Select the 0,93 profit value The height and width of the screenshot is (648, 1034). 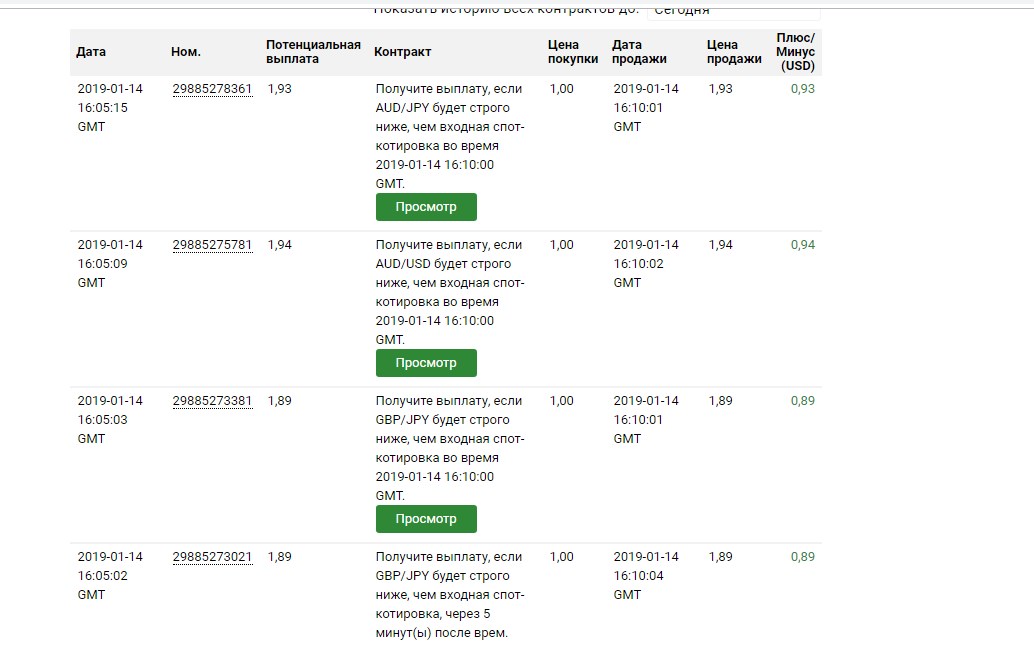[x=803, y=89]
